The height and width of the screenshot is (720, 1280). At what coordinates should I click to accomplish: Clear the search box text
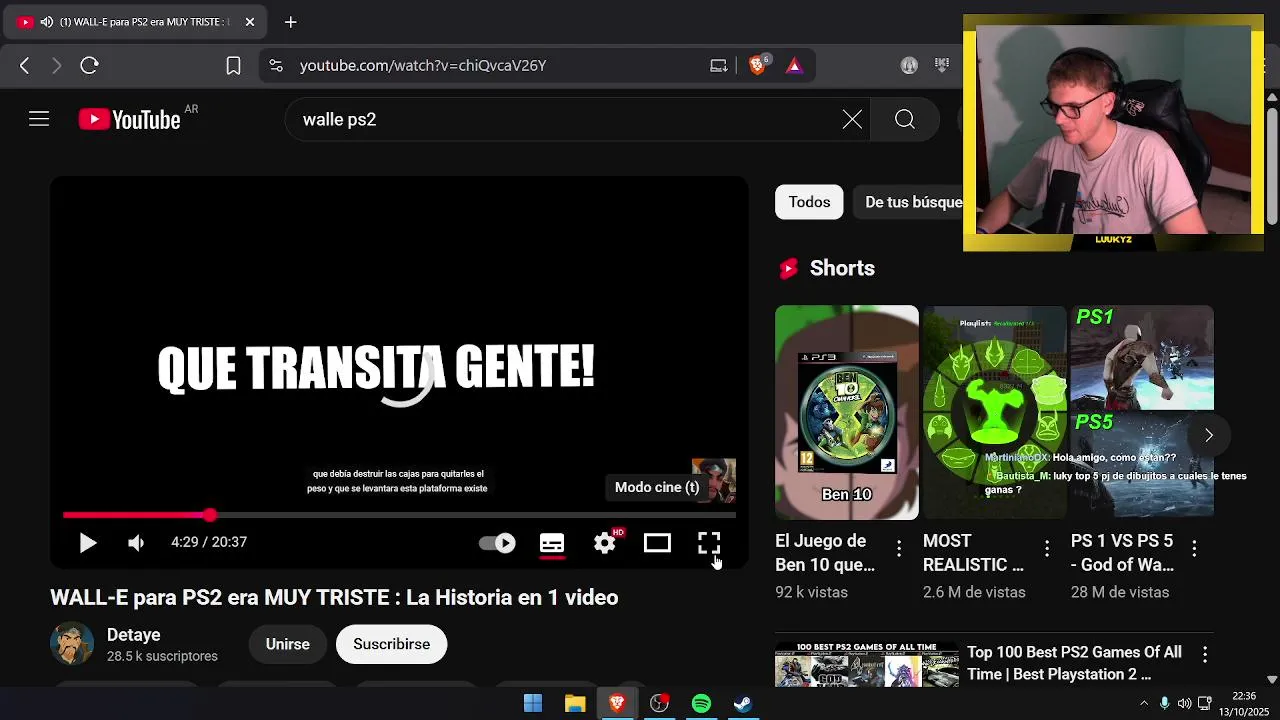point(852,120)
